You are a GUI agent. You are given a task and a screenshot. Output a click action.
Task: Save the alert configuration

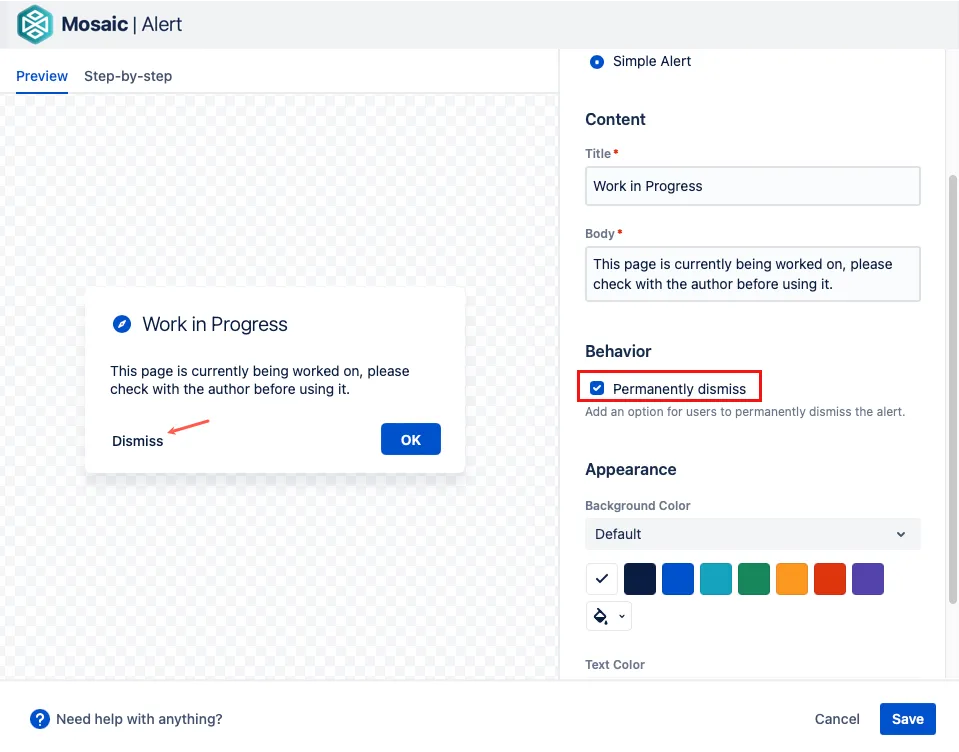[908, 719]
